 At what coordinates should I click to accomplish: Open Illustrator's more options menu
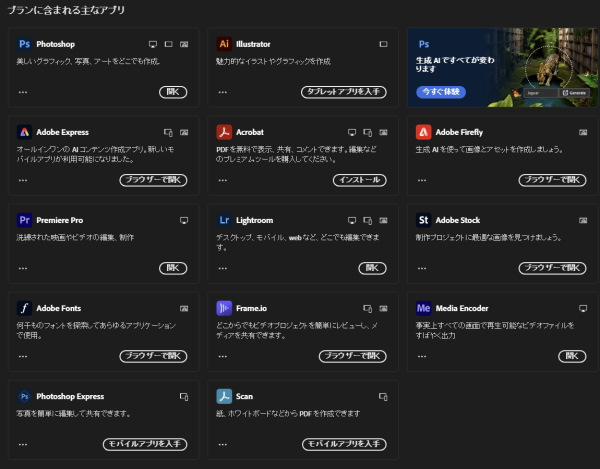(x=223, y=92)
